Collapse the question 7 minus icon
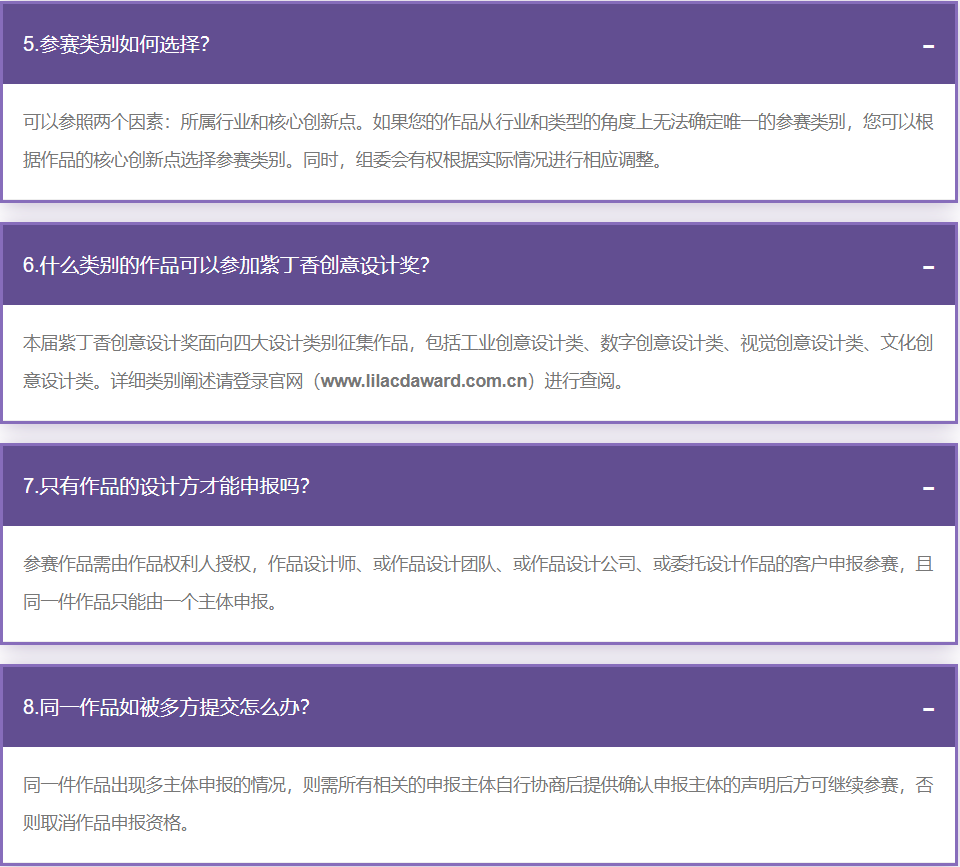960x867 pixels. point(928,488)
